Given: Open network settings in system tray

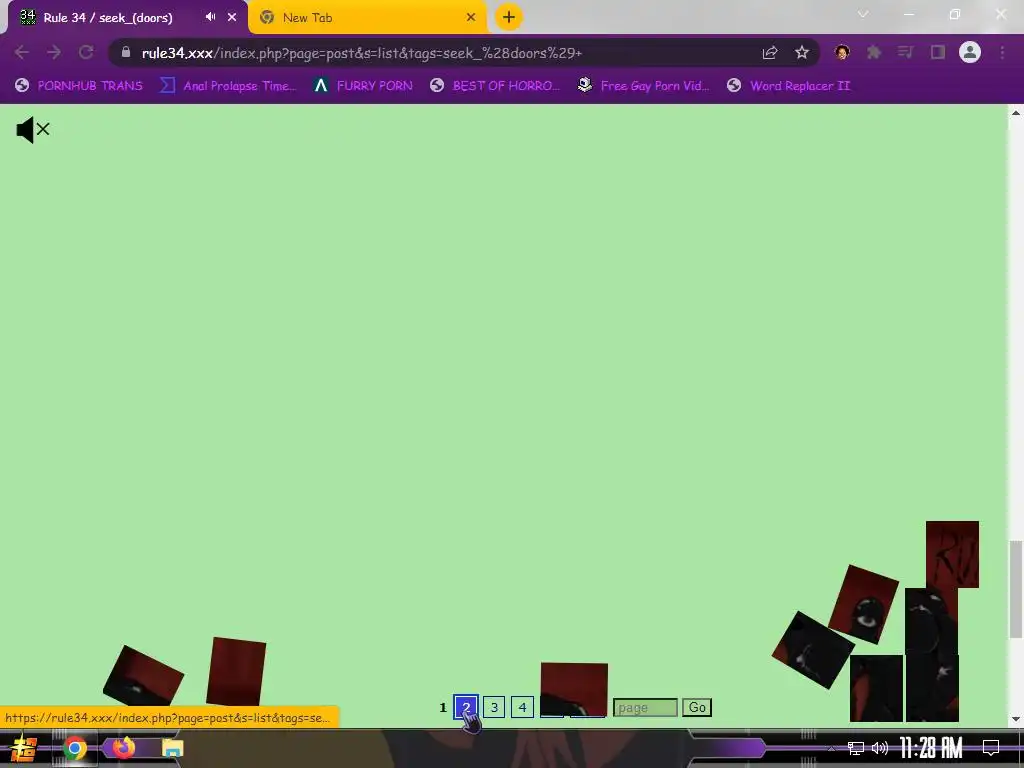Looking at the screenshot, I should (856, 748).
